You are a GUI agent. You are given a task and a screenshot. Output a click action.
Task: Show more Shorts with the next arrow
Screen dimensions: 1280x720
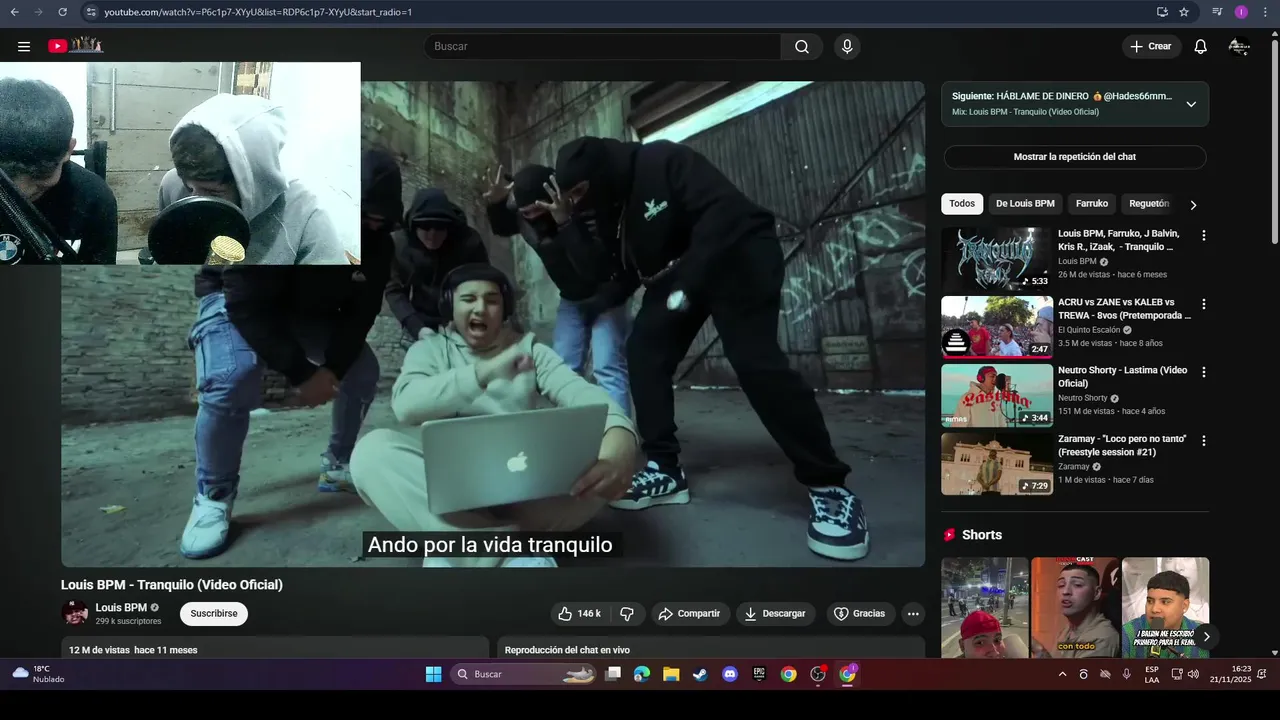tap(1206, 636)
